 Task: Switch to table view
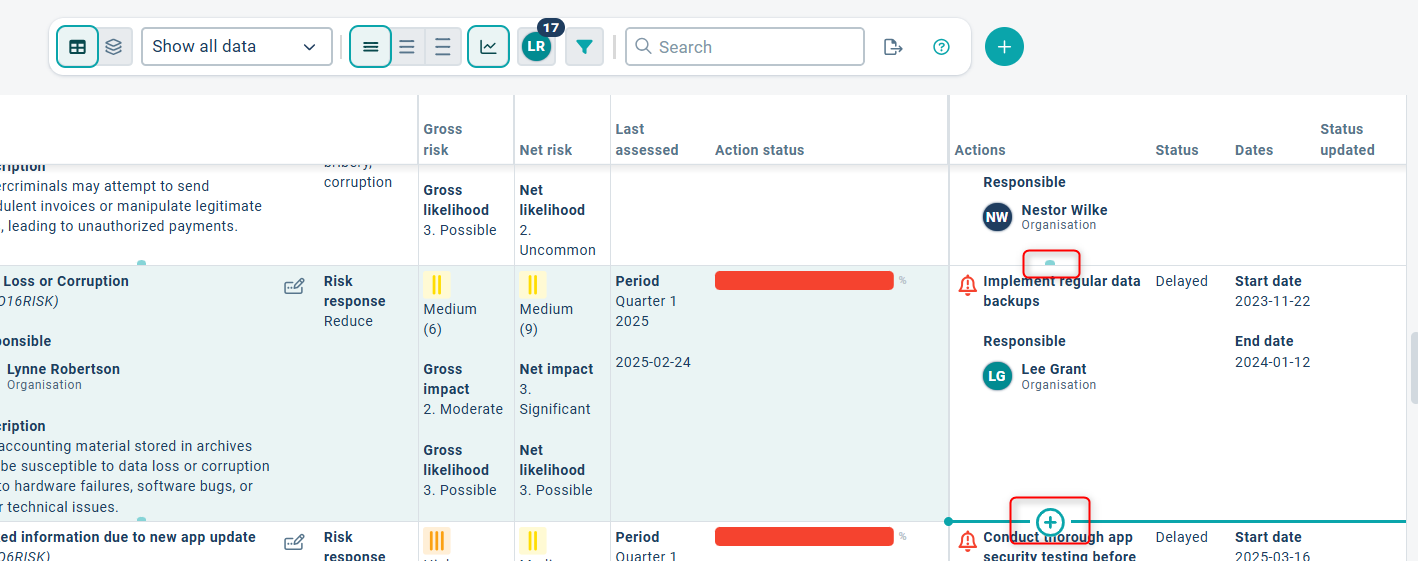click(77, 47)
